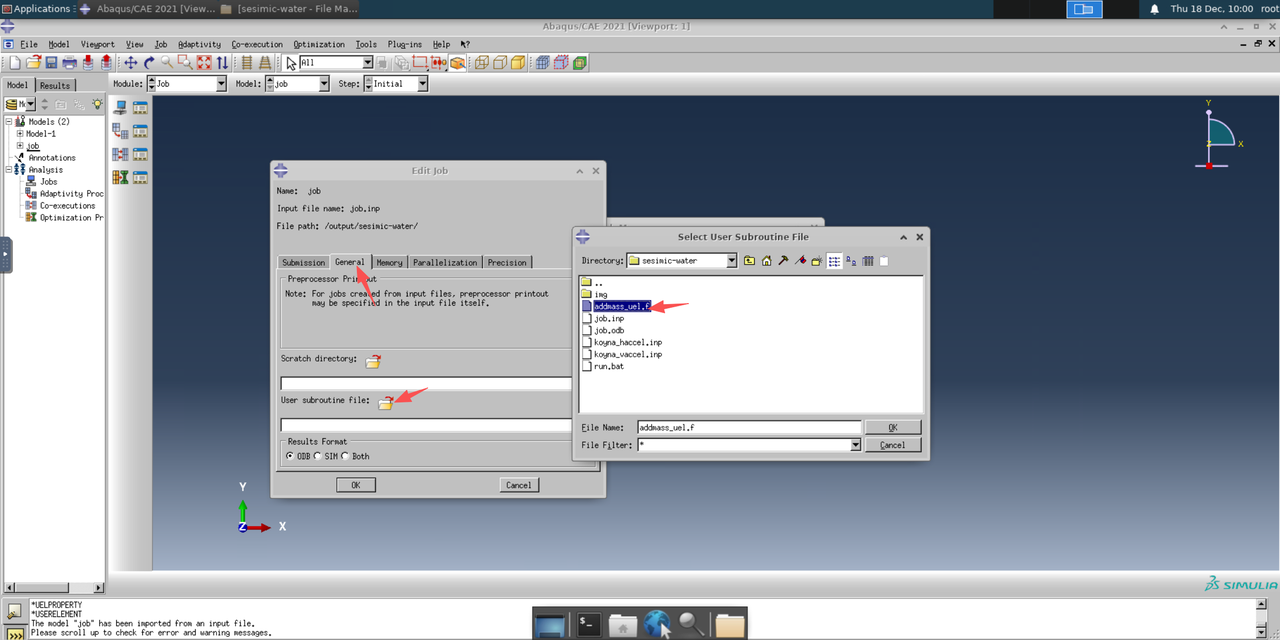Switch to the Parallelization tab
1280x640 pixels.
[445, 262]
